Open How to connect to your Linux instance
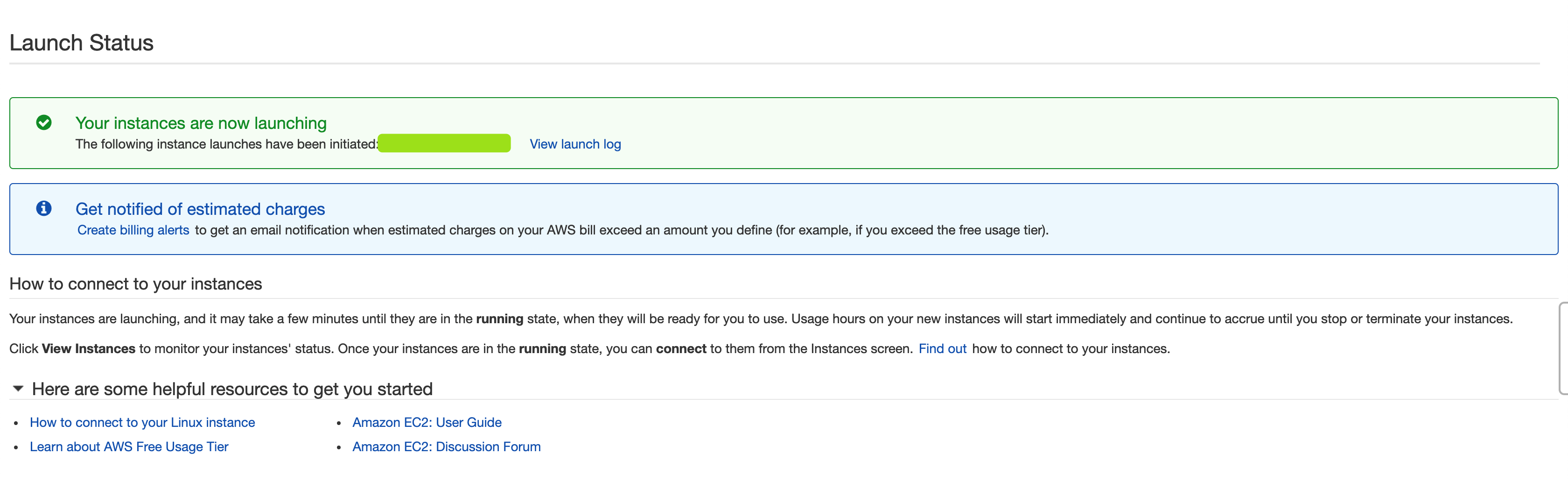The width and height of the screenshot is (1568, 482). [142, 422]
